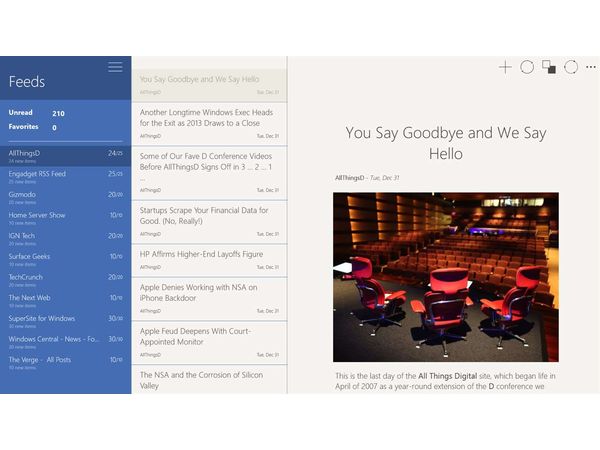Click AllThingsD source under article title
600x450 pixels.
[x=349, y=178]
